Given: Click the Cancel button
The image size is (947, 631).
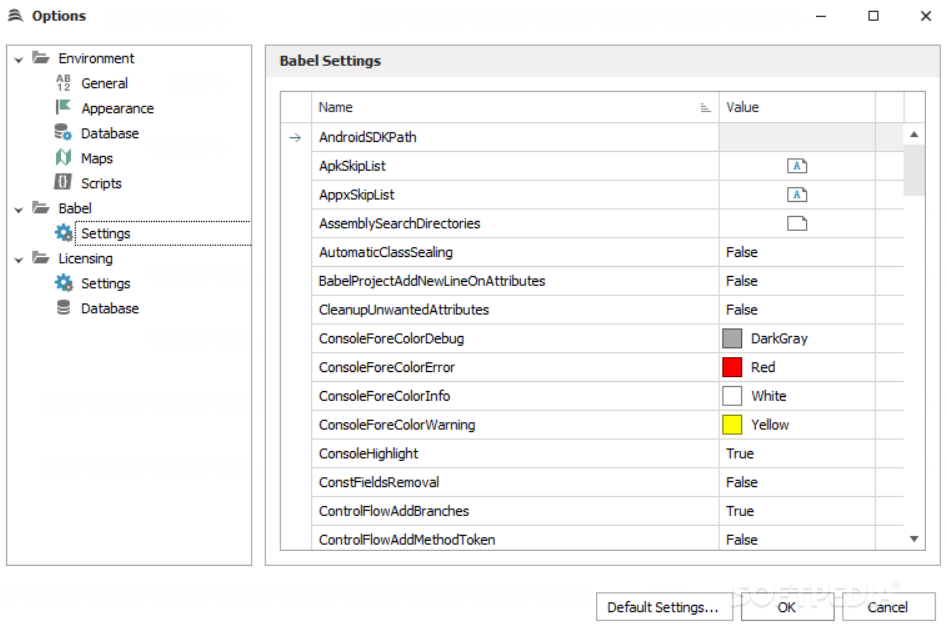Looking at the screenshot, I should (x=888, y=607).
